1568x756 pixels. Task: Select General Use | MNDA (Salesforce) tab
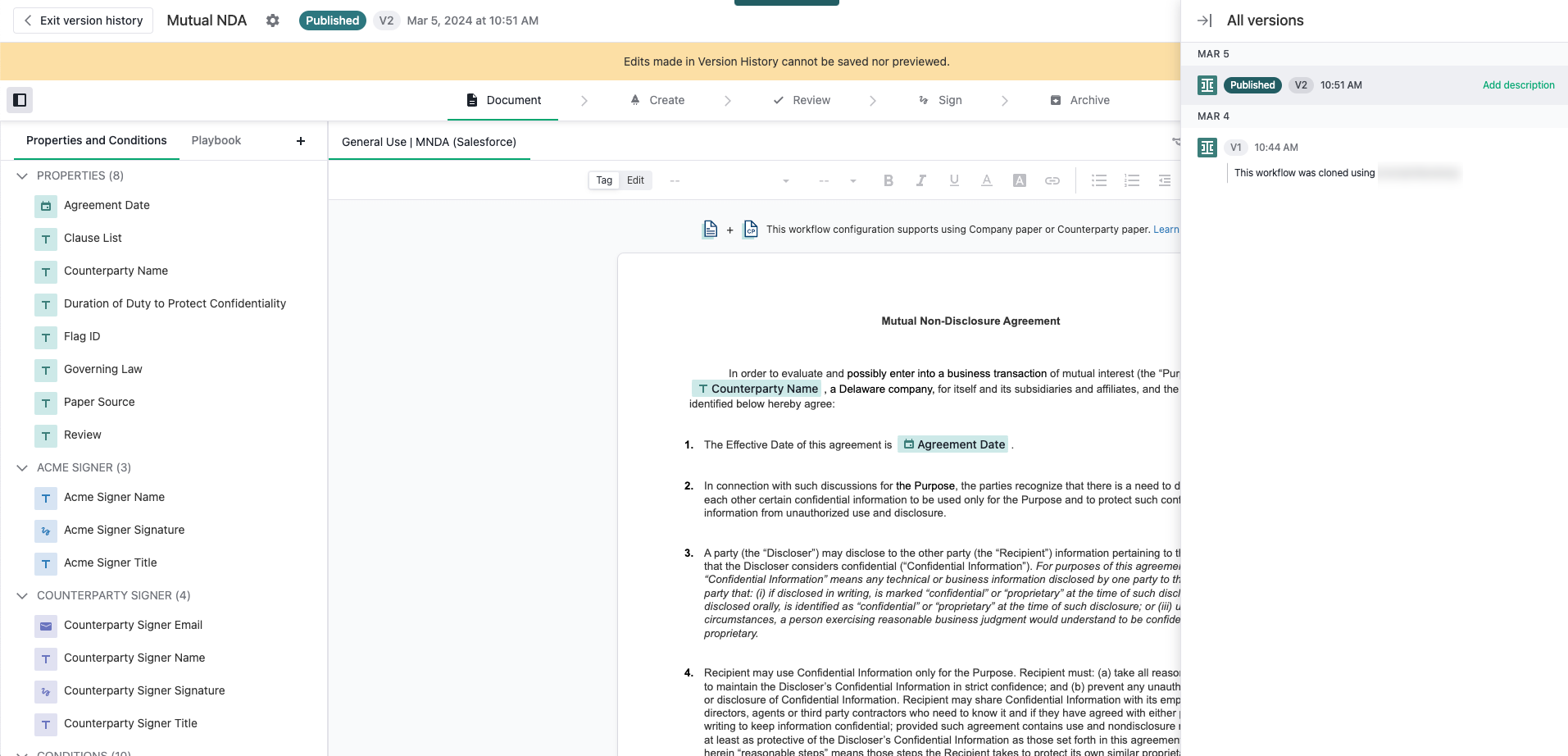pos(429,142)
